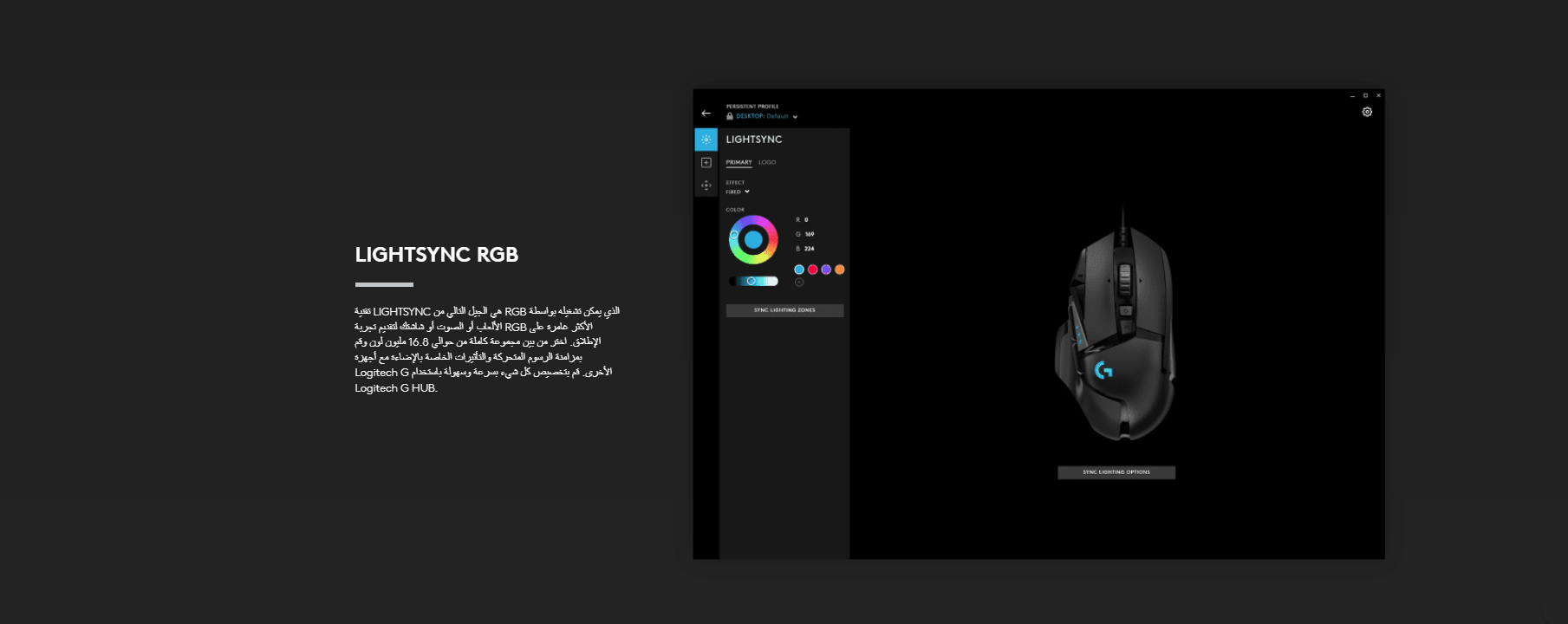Choose the blue color swatch

coord(799,270)
